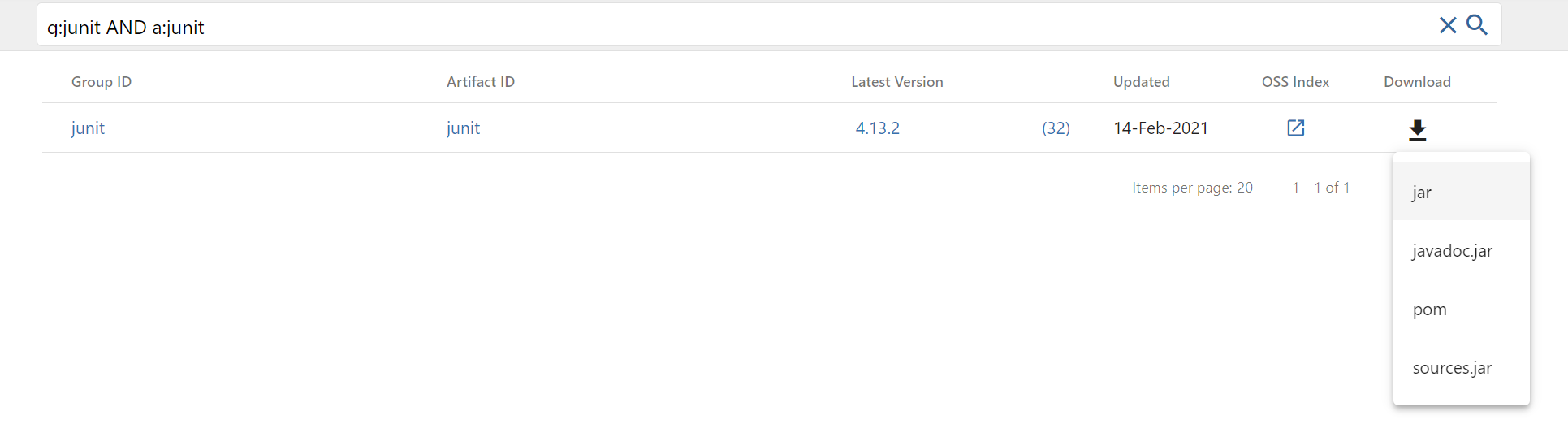This screenshot has height=424, width=1568.
Task: Click the latest version 4.13.2 link
Action: [x=877, y=128]
